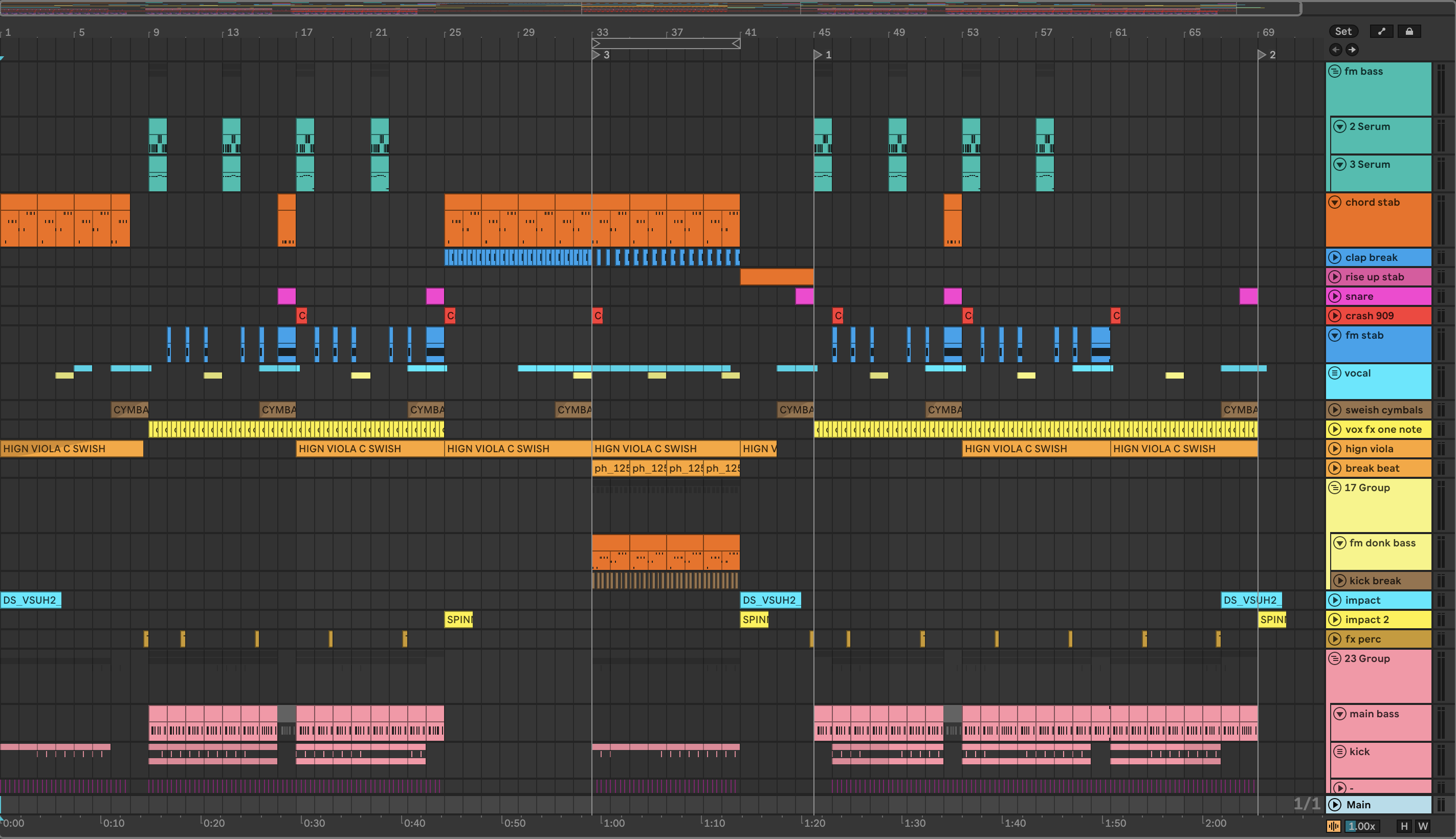
Task: Jump to previous locator arrow
Action: coord(1336,50)
